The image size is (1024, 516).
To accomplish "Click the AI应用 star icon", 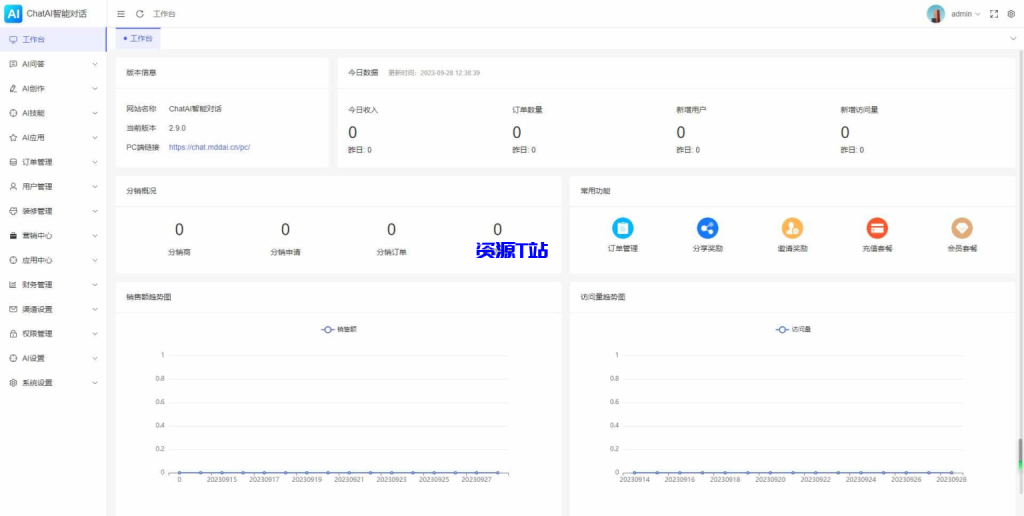I will tap(13, 138).
